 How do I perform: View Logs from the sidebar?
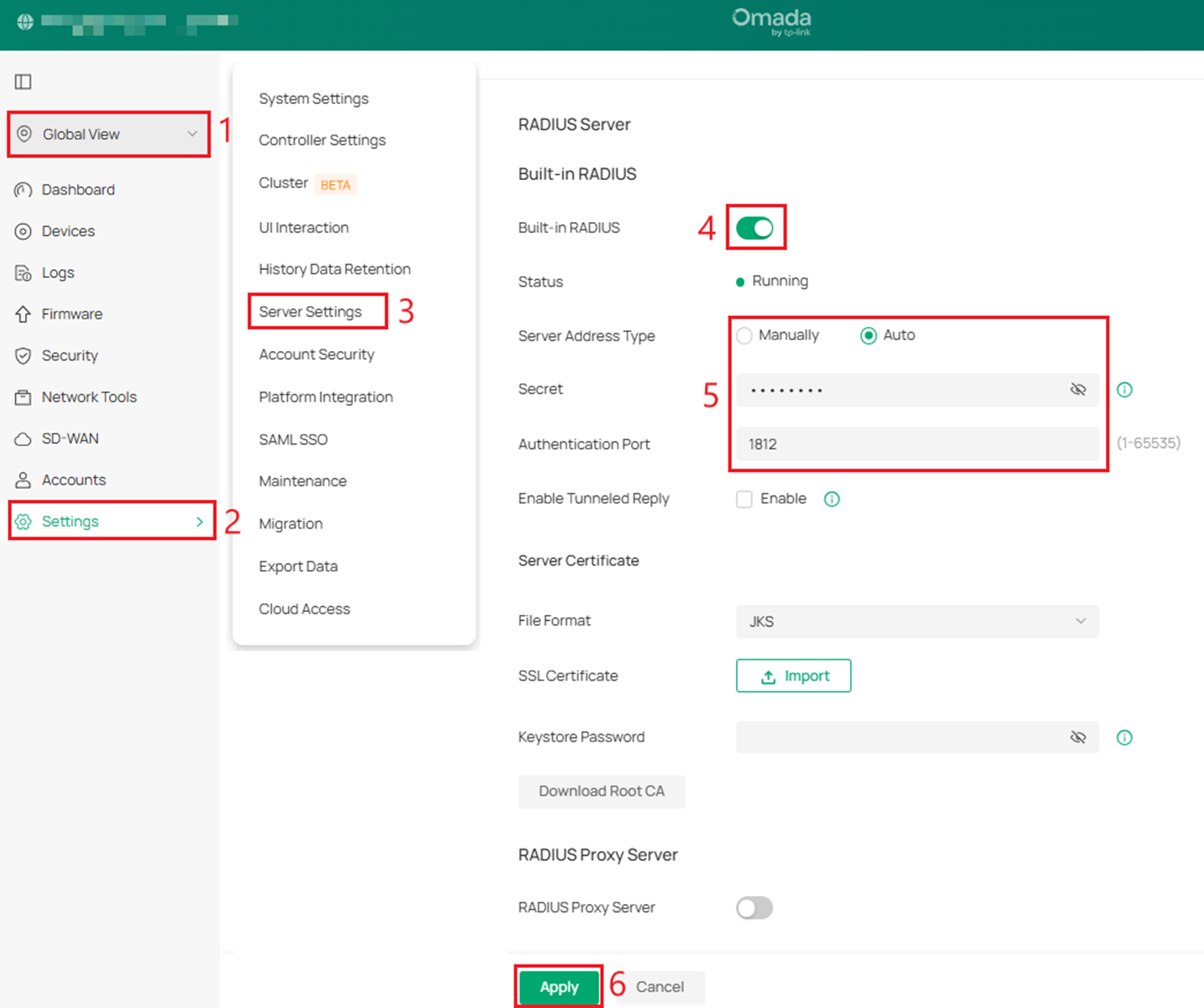[x=58, y=272]
